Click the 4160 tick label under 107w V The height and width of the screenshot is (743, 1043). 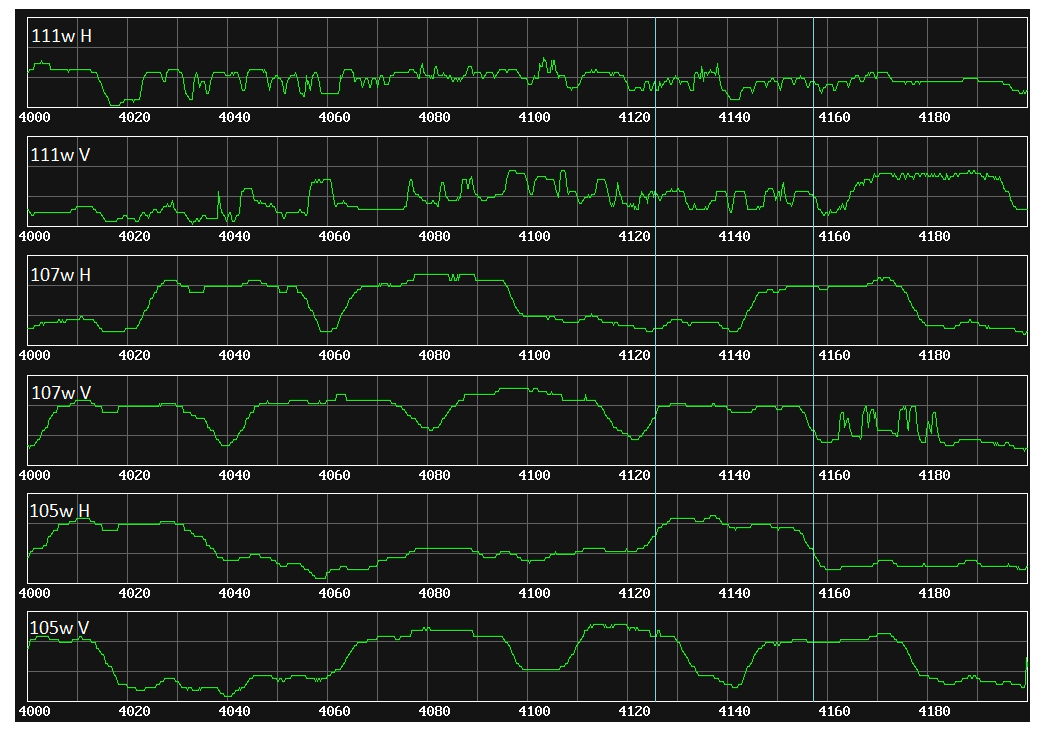click(834, 476)
